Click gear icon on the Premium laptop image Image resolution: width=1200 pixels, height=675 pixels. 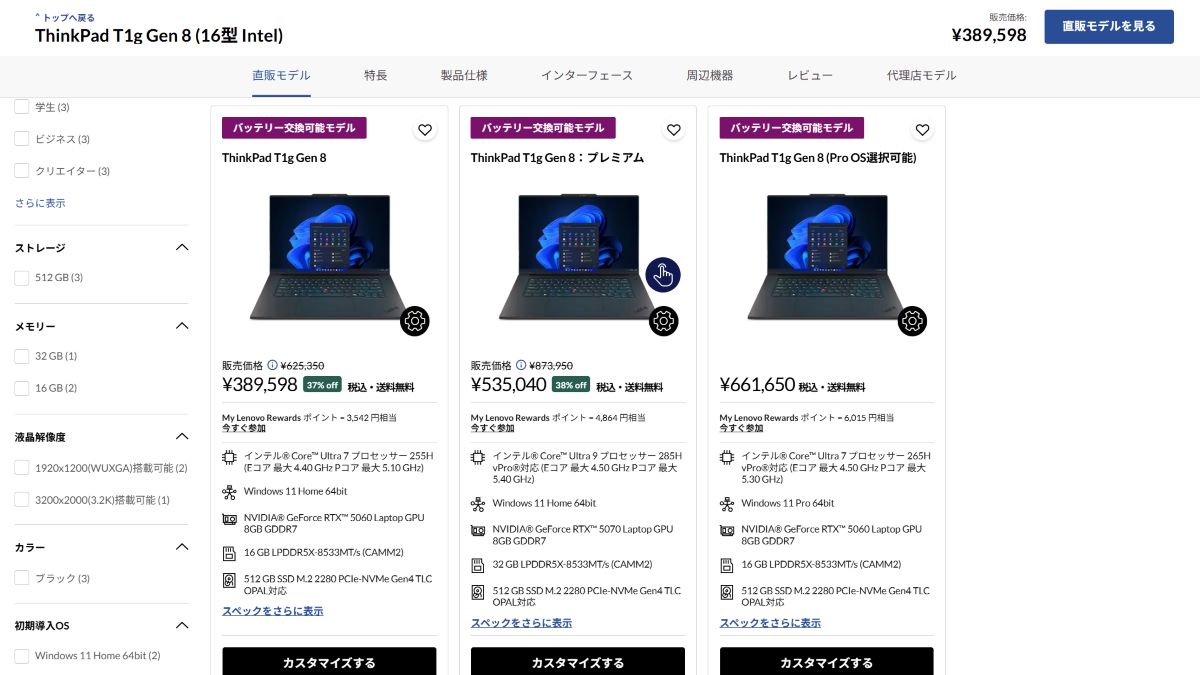pyautogui.click(x=664, y=321)
